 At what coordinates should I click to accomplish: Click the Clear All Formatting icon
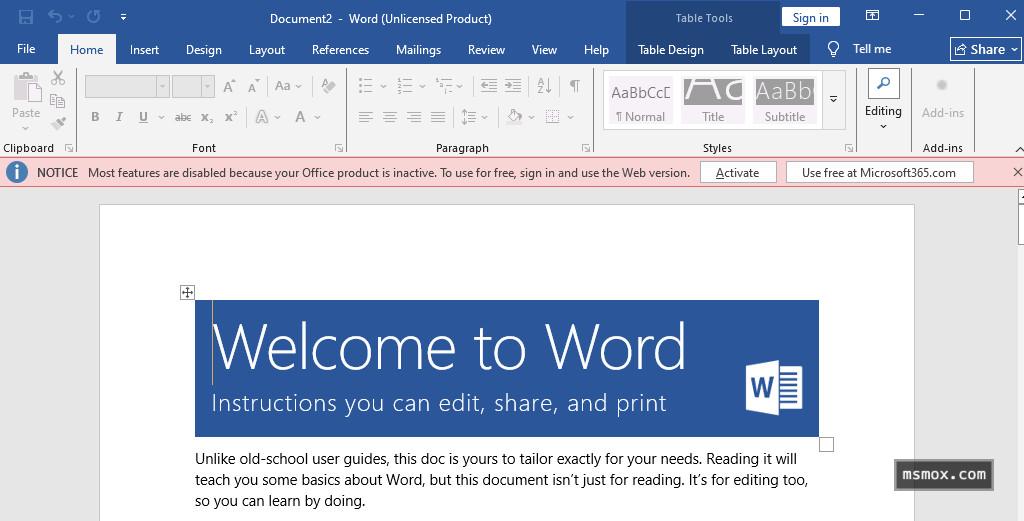(x=328, y=87)
